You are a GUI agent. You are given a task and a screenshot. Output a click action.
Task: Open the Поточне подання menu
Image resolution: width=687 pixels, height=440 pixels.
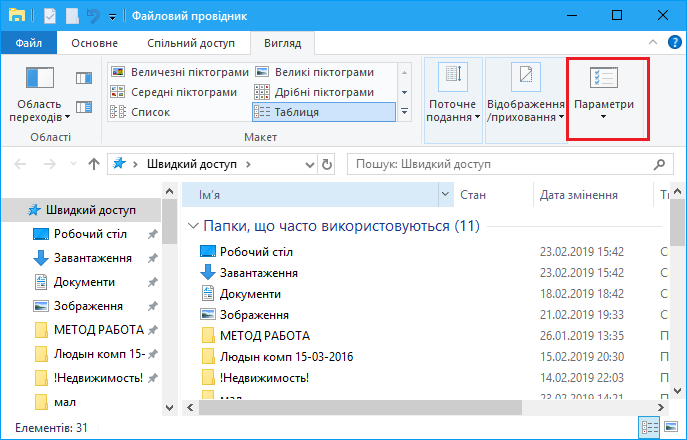click(x=453, y=100)
